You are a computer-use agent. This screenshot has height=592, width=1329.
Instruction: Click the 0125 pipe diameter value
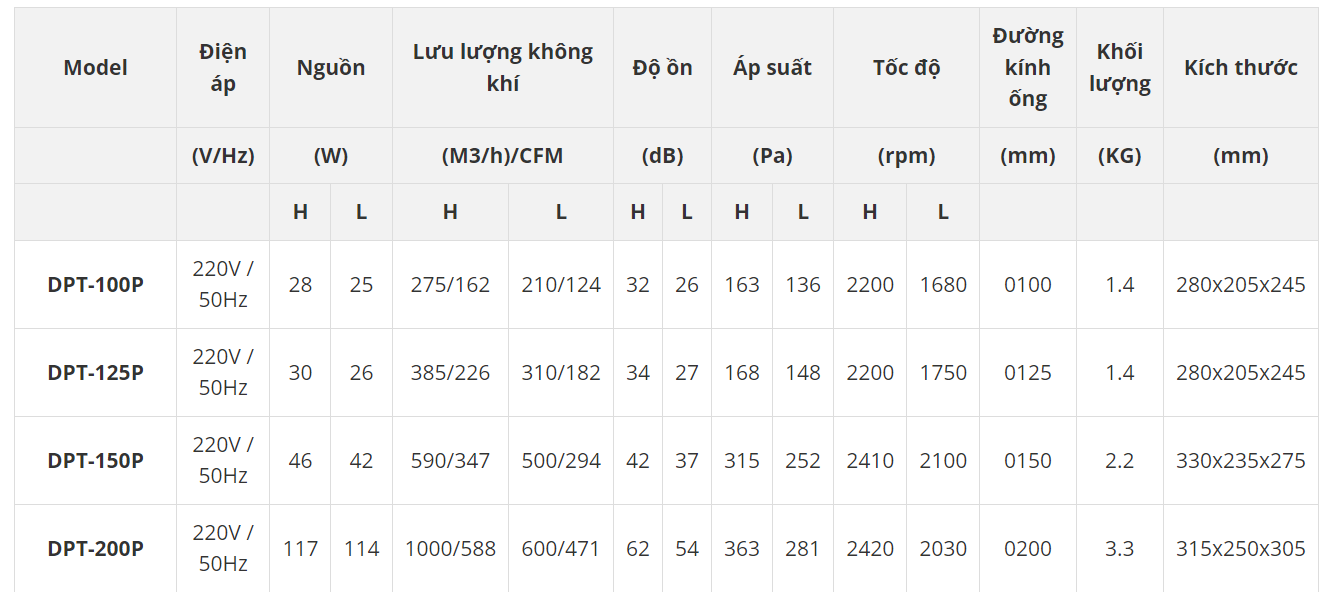(1028, 373)
